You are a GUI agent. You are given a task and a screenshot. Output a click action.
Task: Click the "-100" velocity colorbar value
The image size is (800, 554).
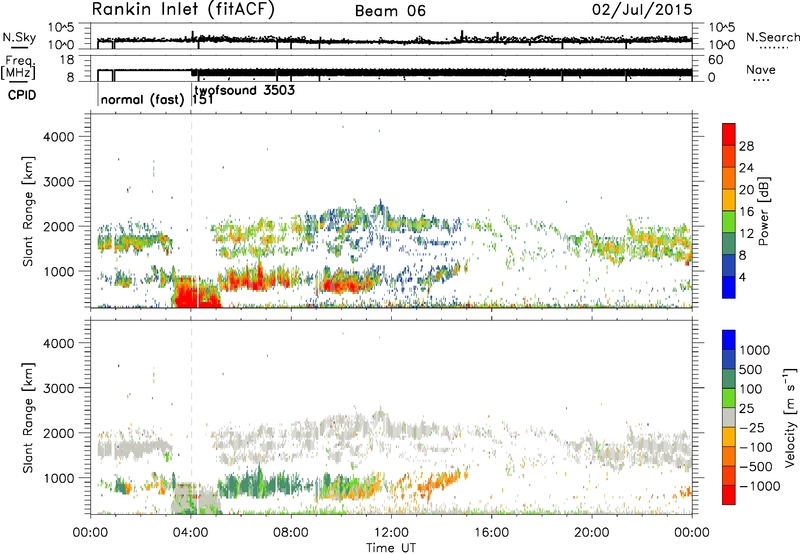coord(756,447)
